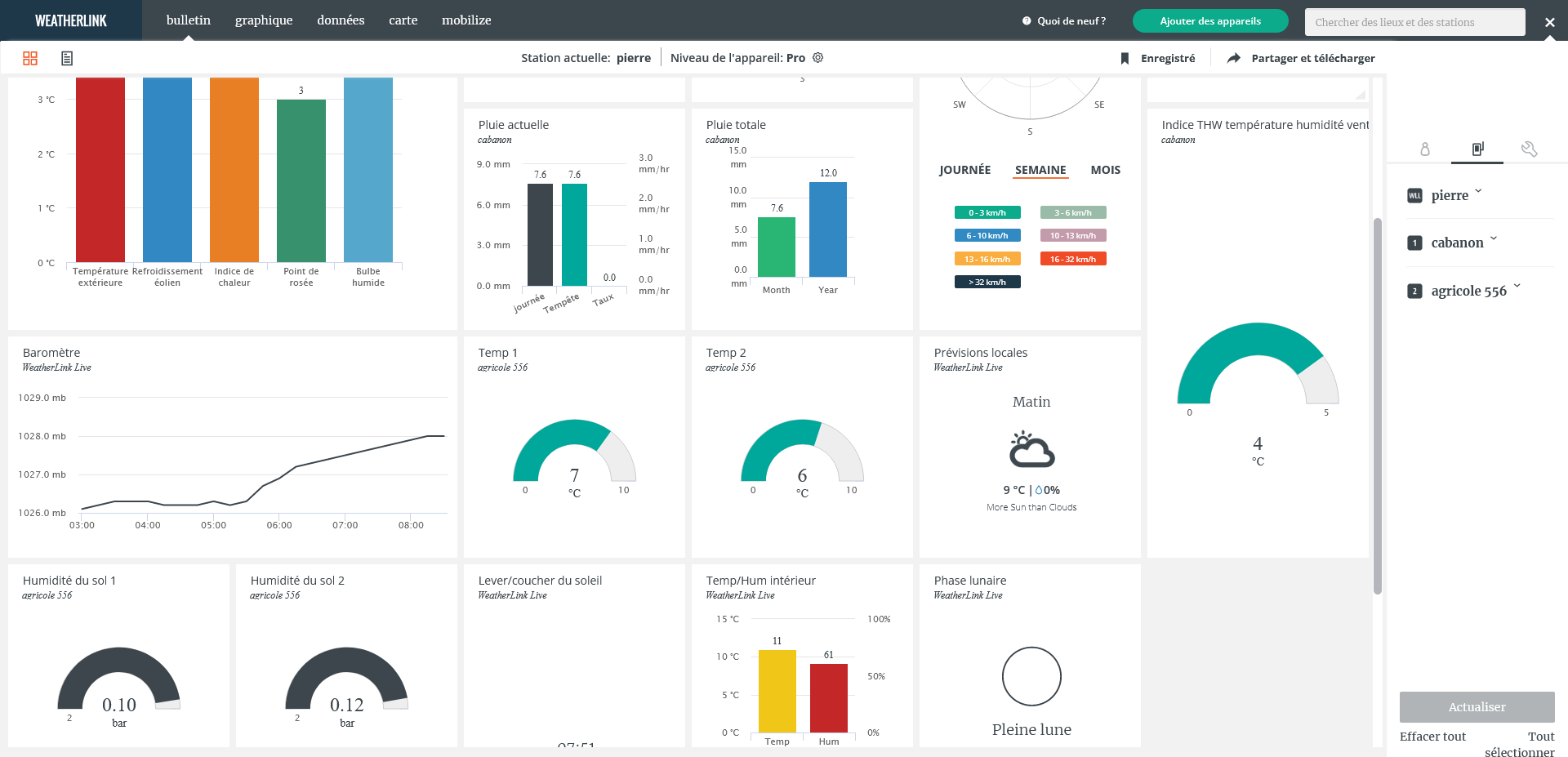Click the Actualiser button
Viewport: 1568px width, 757px height.
1477,707
